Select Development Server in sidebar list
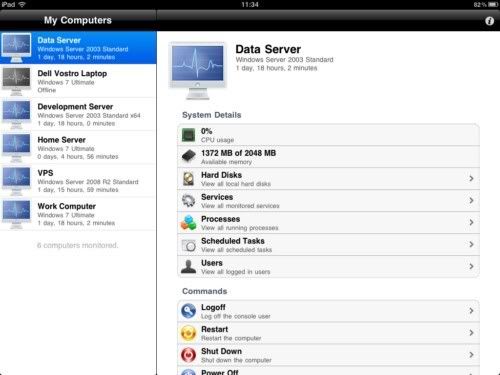 coord(78,114)
